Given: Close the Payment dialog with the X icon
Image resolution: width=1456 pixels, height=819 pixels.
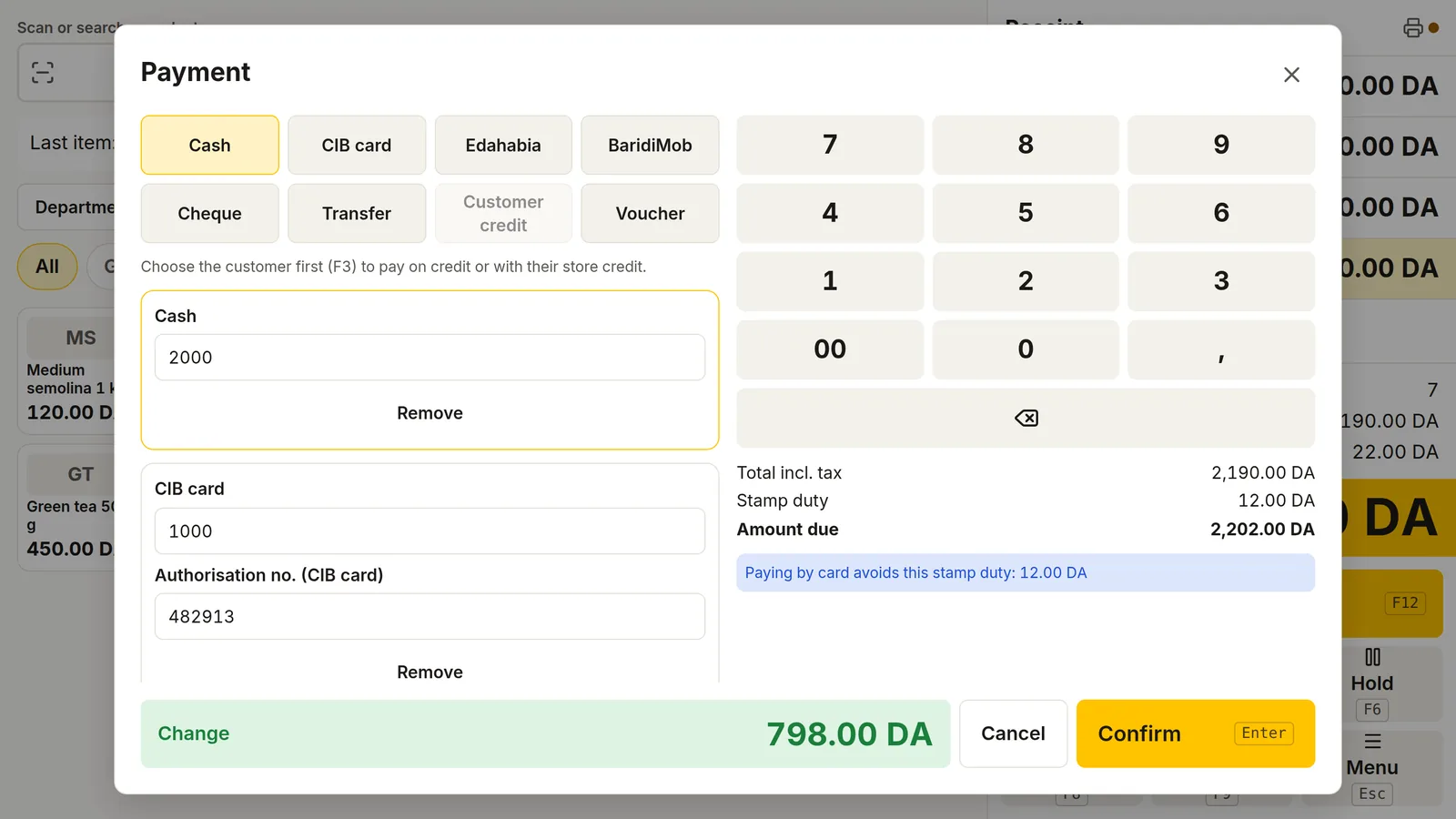Looking at the screenshot, I should point(1291,75).
